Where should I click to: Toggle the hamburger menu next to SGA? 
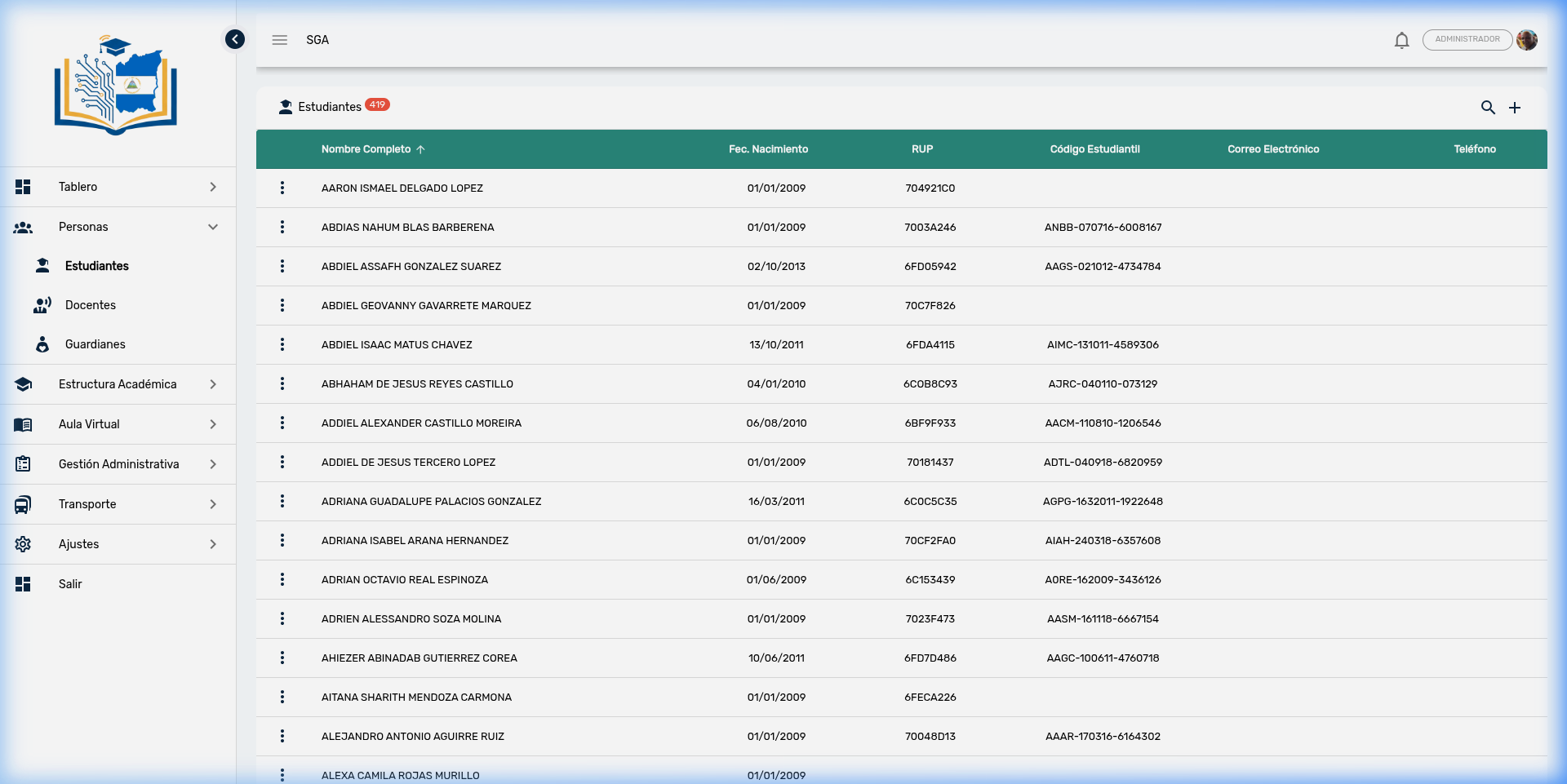pyautogui.click(x=280, y=40)
